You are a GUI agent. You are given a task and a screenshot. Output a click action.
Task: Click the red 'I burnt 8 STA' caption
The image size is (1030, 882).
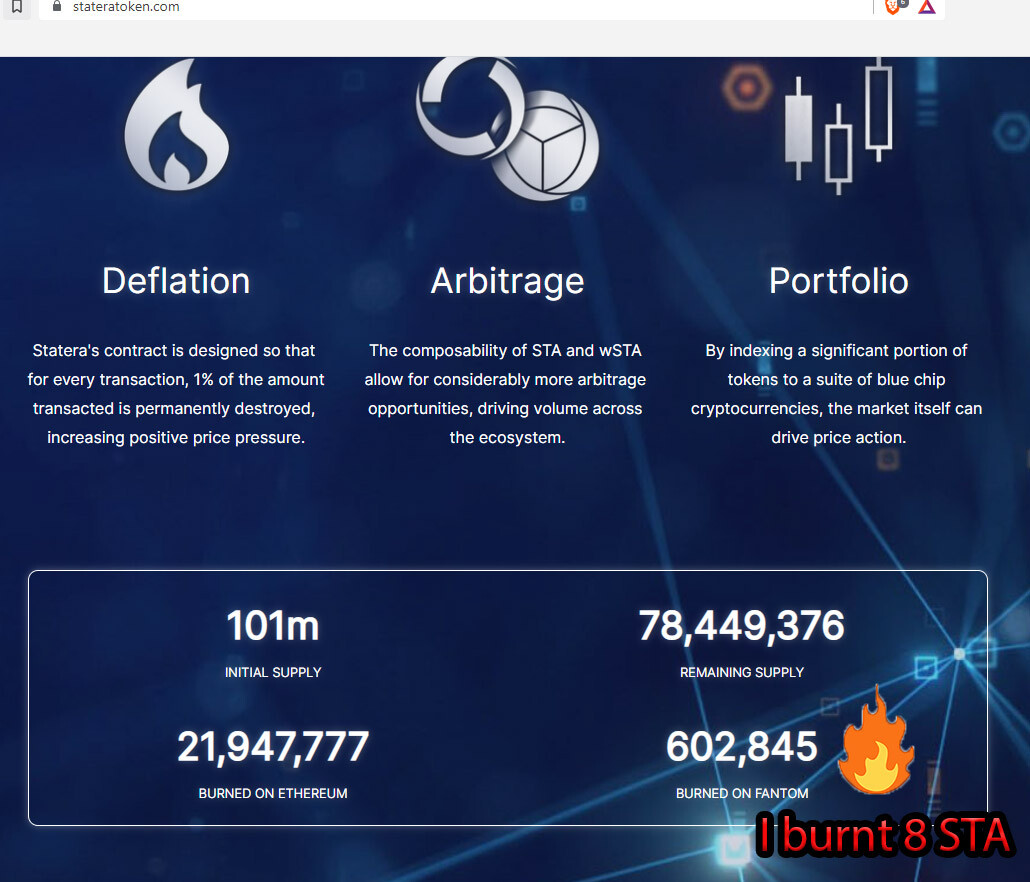pyautogui.click(x=884, y=835)
